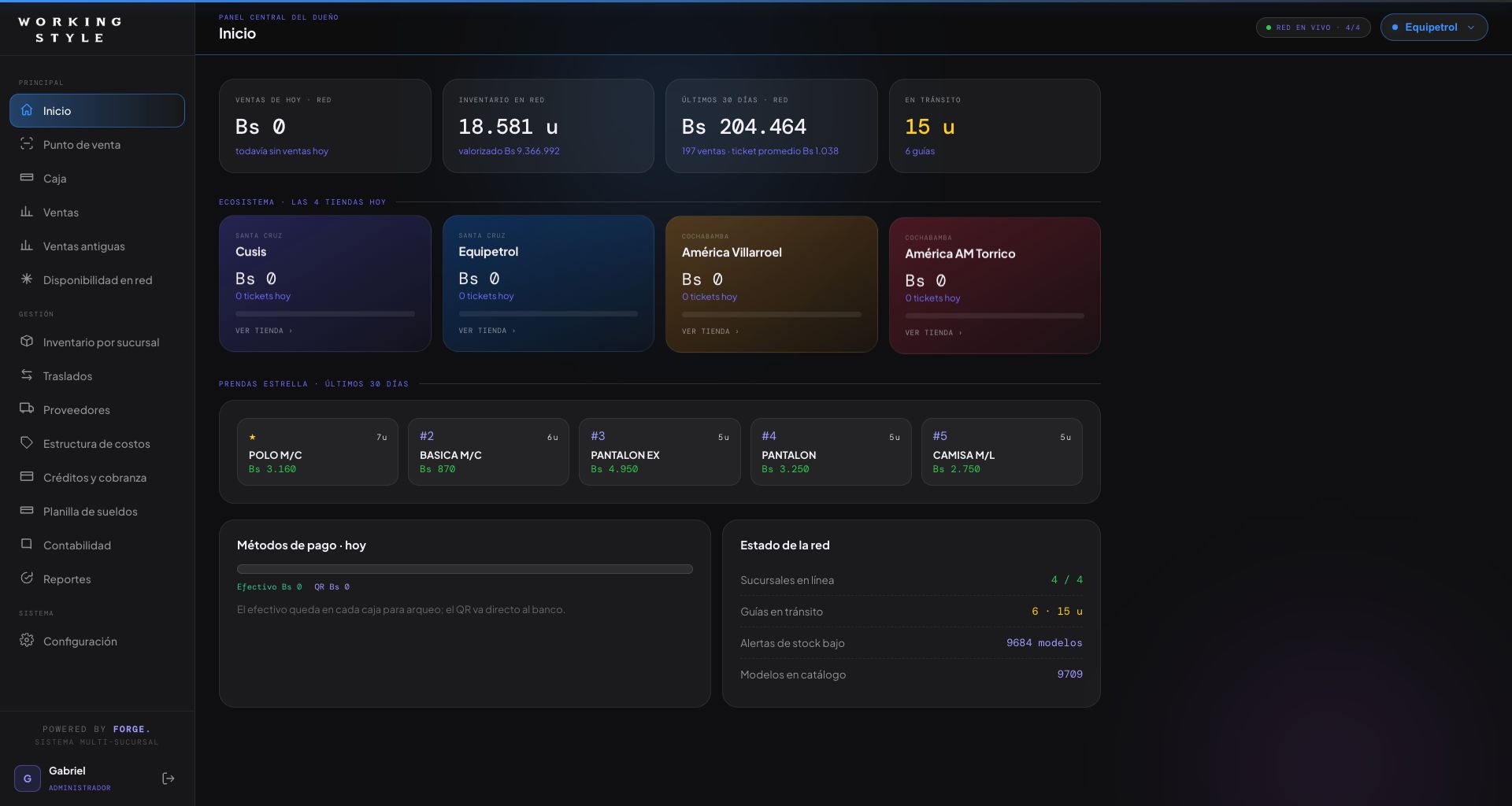Select the #3 PANTALON EX product card
Image resolution: width=1512 pixels, height=806 pixels.
659,452
